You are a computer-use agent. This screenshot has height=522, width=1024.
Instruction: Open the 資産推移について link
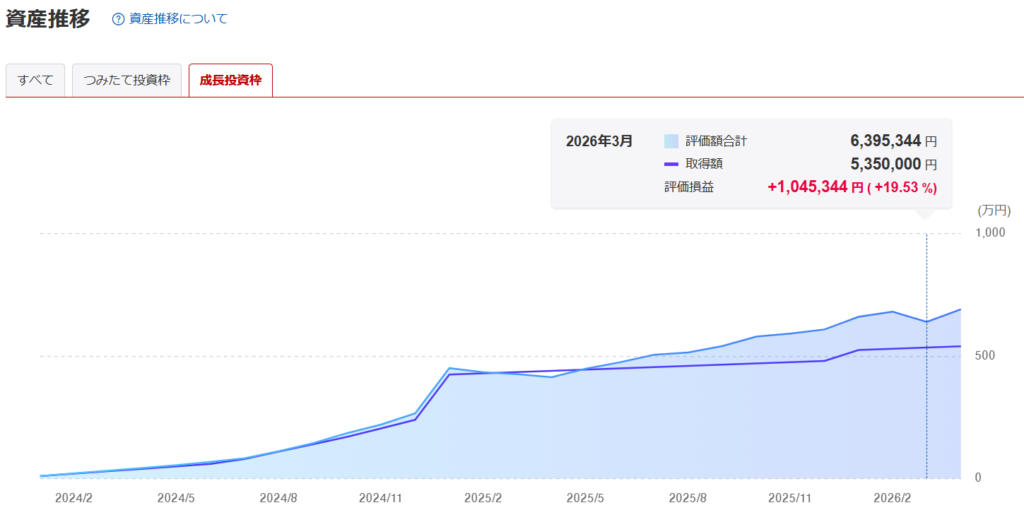click(177, 19)
